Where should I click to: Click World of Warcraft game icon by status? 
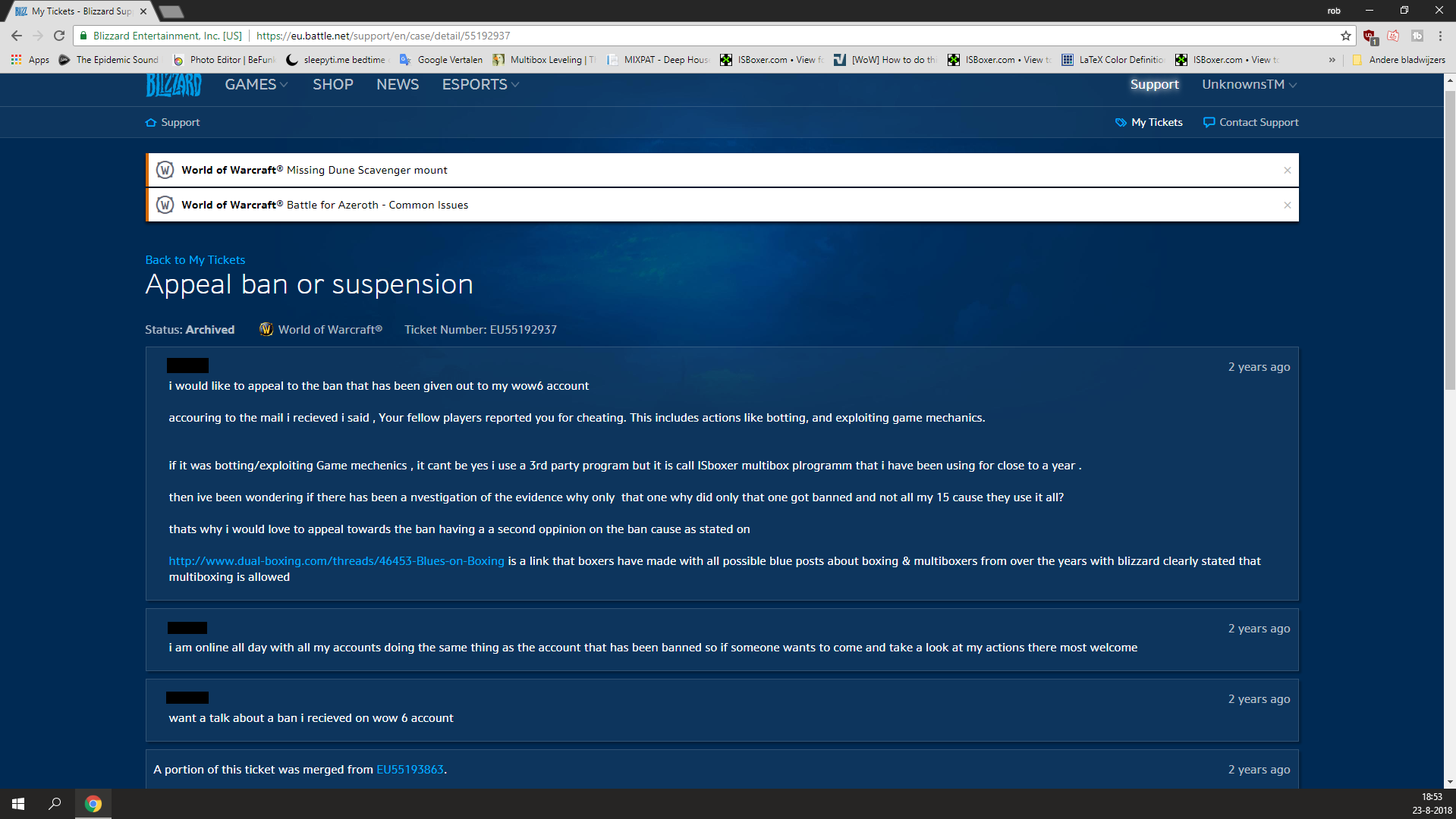point(266,330)
